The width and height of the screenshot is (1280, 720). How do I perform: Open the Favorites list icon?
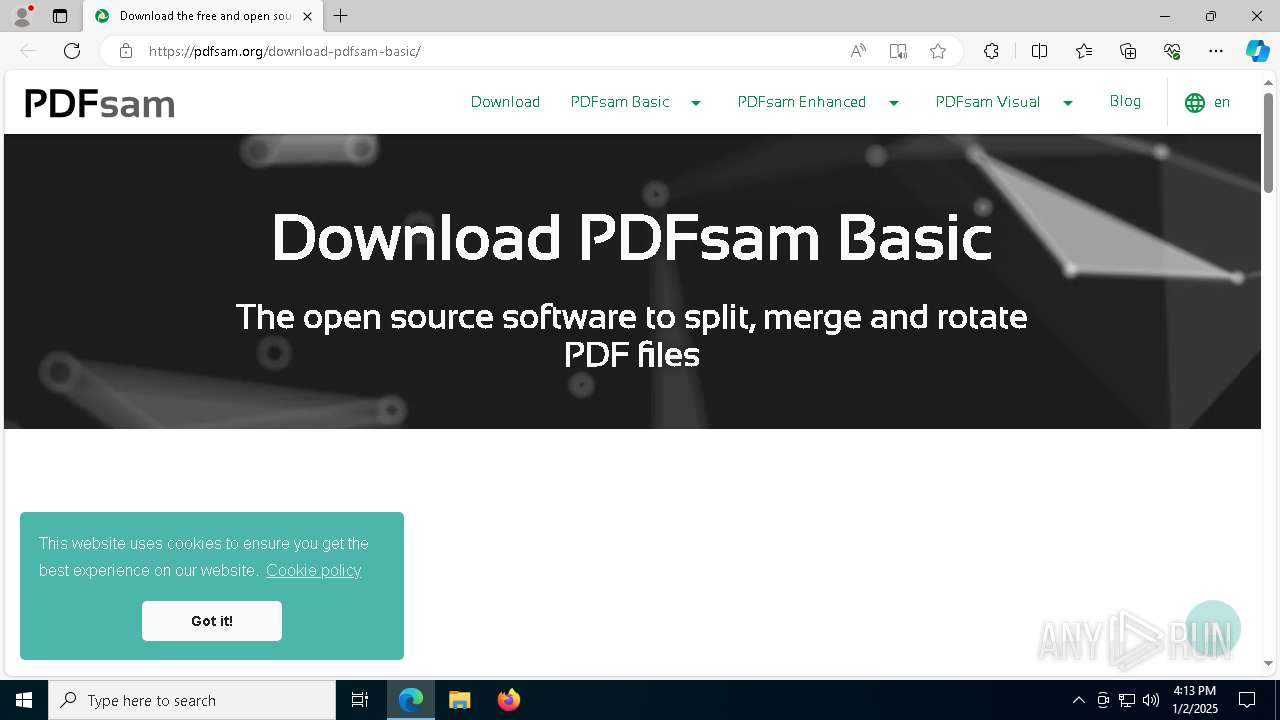click(x=1084, y=51)
